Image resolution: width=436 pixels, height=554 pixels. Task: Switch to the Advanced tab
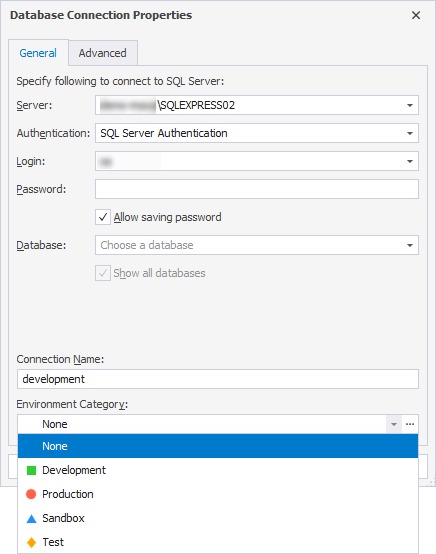102,53
